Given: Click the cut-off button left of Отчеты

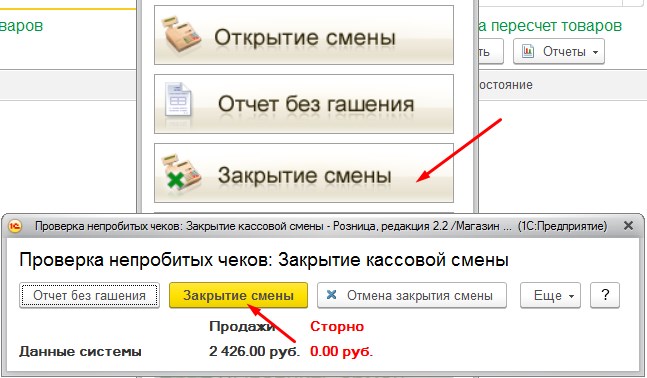Looking at the screenshot, I should coord(491,52).
